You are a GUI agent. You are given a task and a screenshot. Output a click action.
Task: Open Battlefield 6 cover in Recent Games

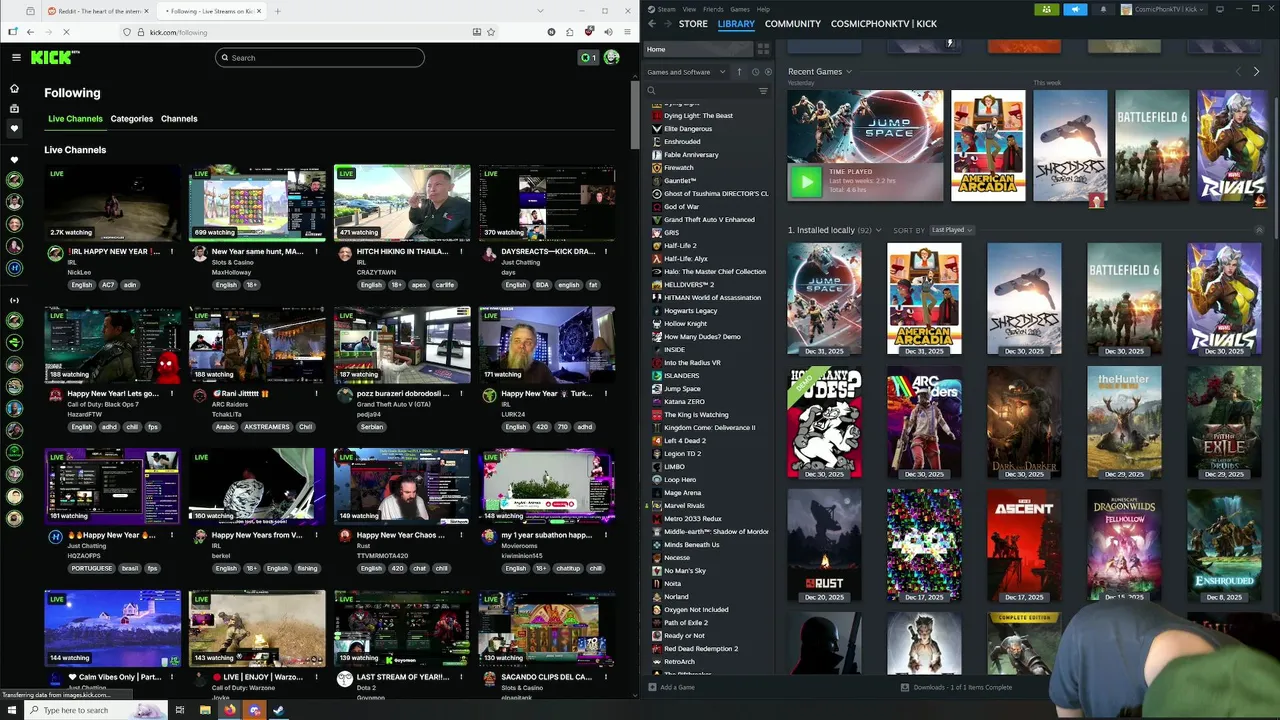[x=1152, y=146]
